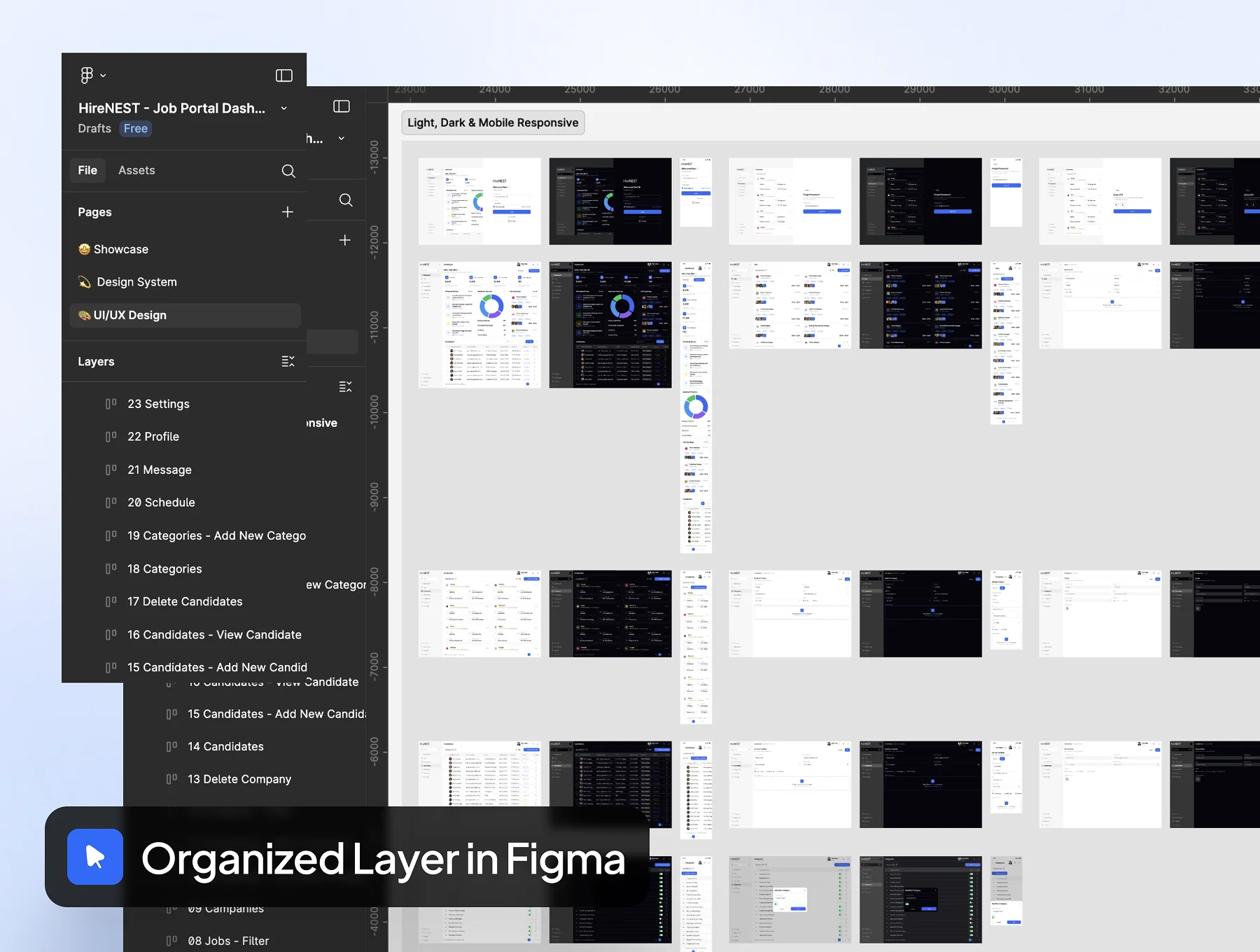
Task: Select the UI/UX Design page
Action: point(185,316)
